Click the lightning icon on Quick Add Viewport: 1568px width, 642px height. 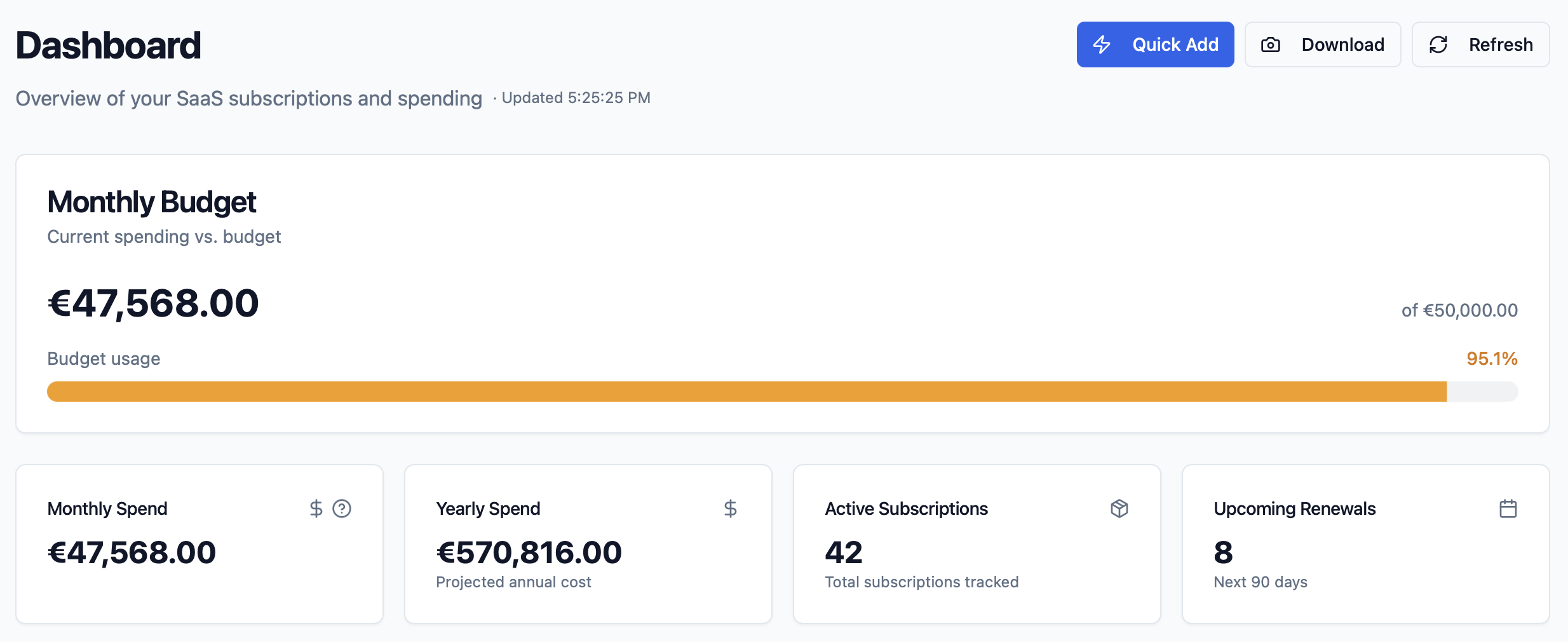tap(1102, 44)
